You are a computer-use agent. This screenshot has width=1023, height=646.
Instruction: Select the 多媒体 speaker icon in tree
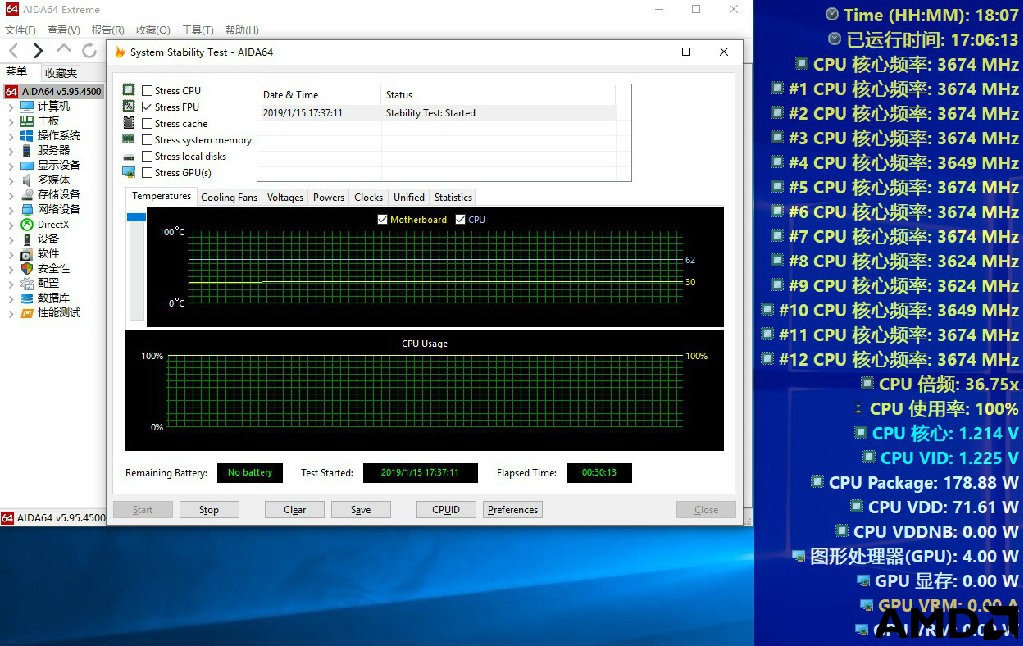tap(27, 179)
